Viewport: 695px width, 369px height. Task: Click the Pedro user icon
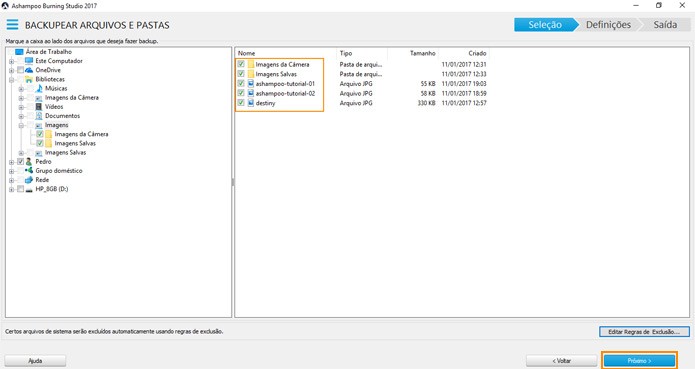pyautogui.click(x=29, y=162)
